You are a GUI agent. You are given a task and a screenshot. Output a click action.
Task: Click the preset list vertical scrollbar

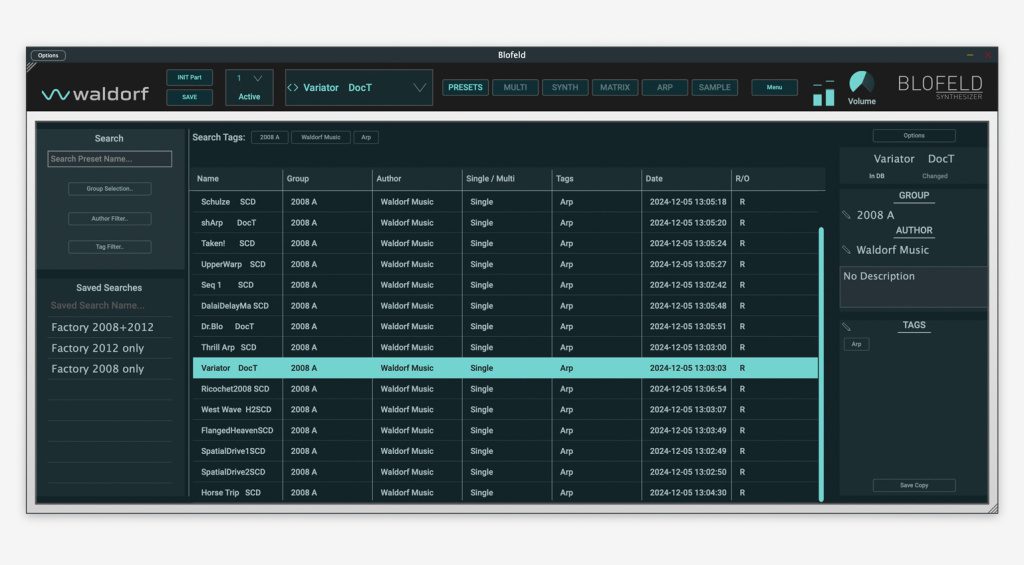click(x=821, y=364)
